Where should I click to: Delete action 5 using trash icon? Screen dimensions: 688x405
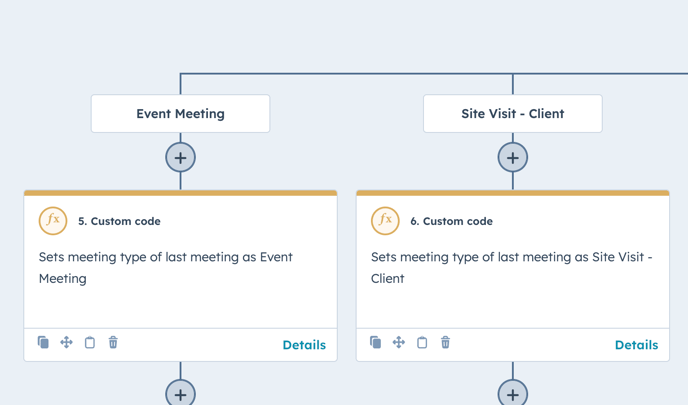pyautogui.click(x=113, y=342)
